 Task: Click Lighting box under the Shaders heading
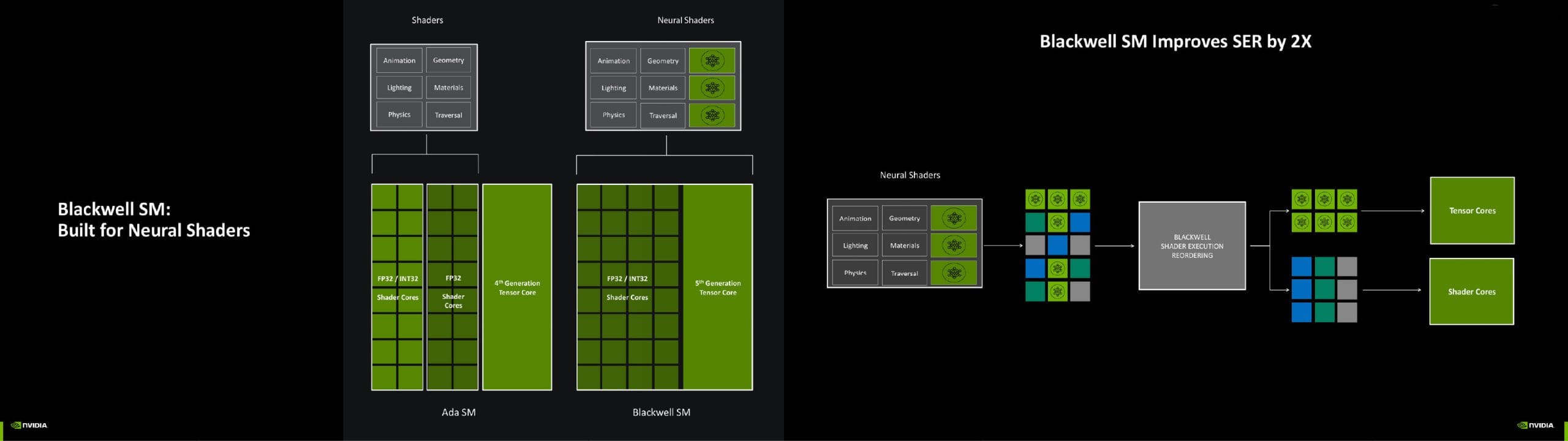click(x=399, y=88)
